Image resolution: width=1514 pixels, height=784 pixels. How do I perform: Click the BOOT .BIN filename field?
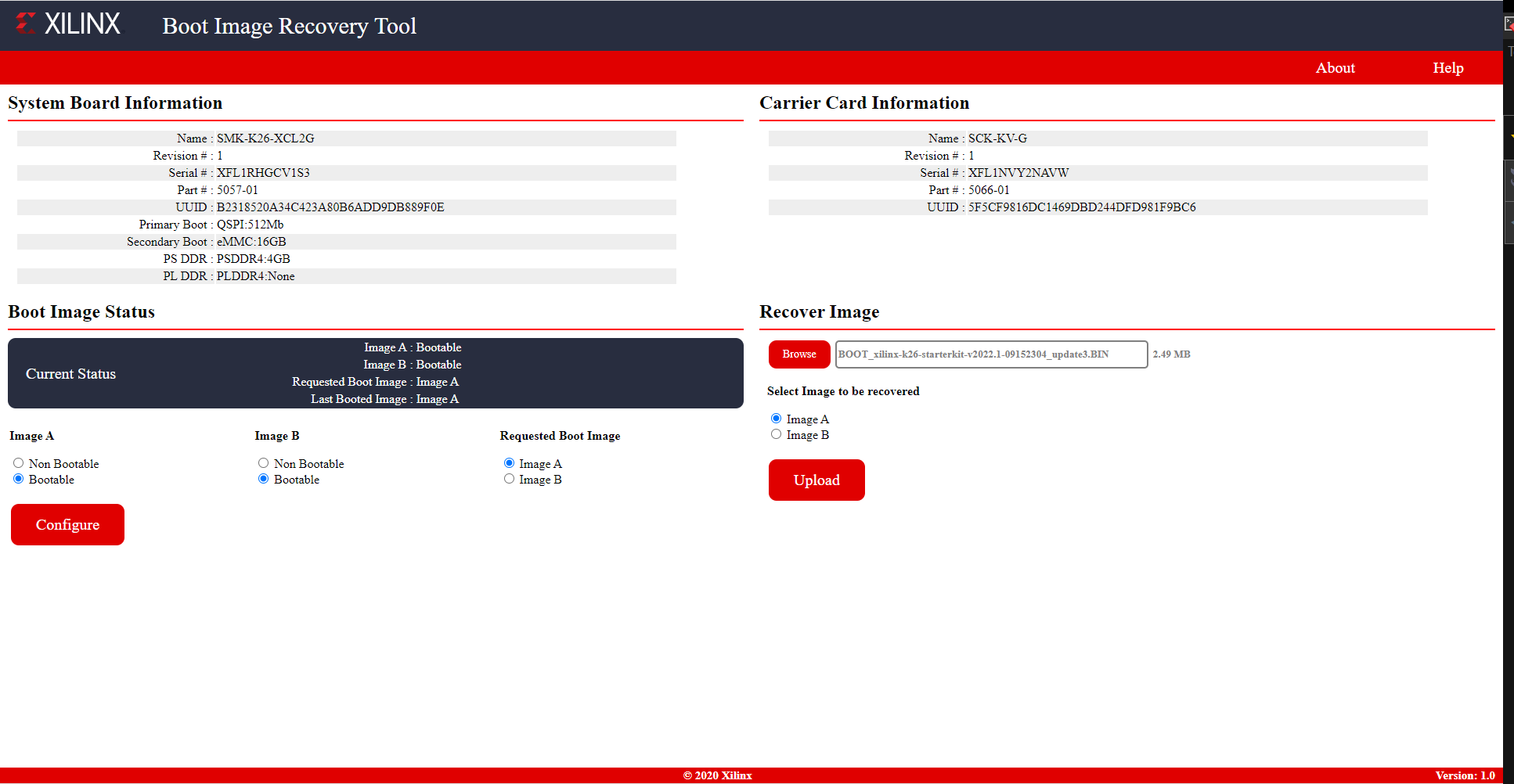click(x=990, y=354)
